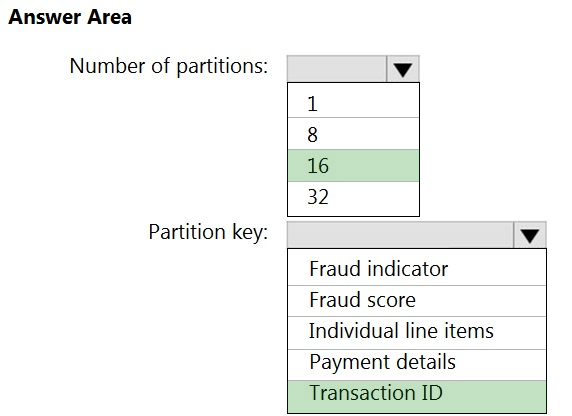This screenshot has height=416, width=572.
Task: Select 32 in partitions list
Action: 353,198
